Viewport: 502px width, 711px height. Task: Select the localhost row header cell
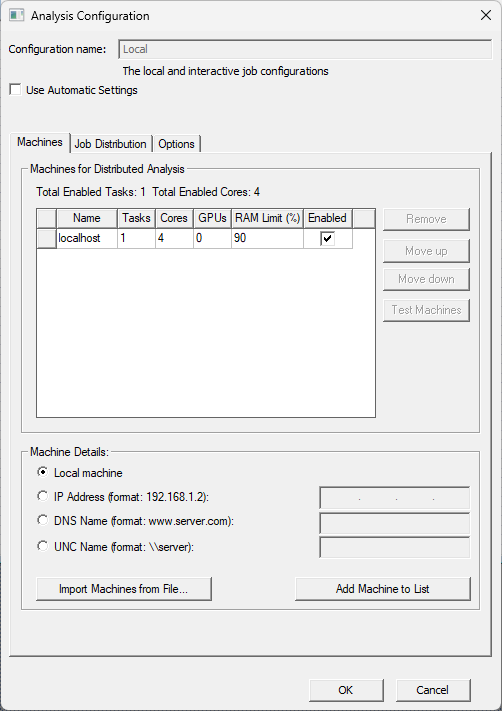tap(46, 239)
